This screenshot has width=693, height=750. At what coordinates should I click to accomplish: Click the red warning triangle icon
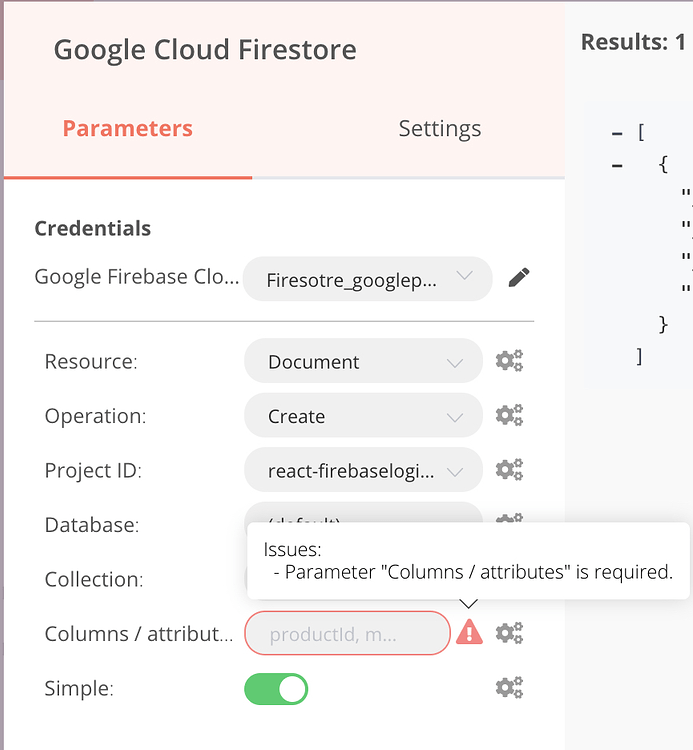point(469,632)
